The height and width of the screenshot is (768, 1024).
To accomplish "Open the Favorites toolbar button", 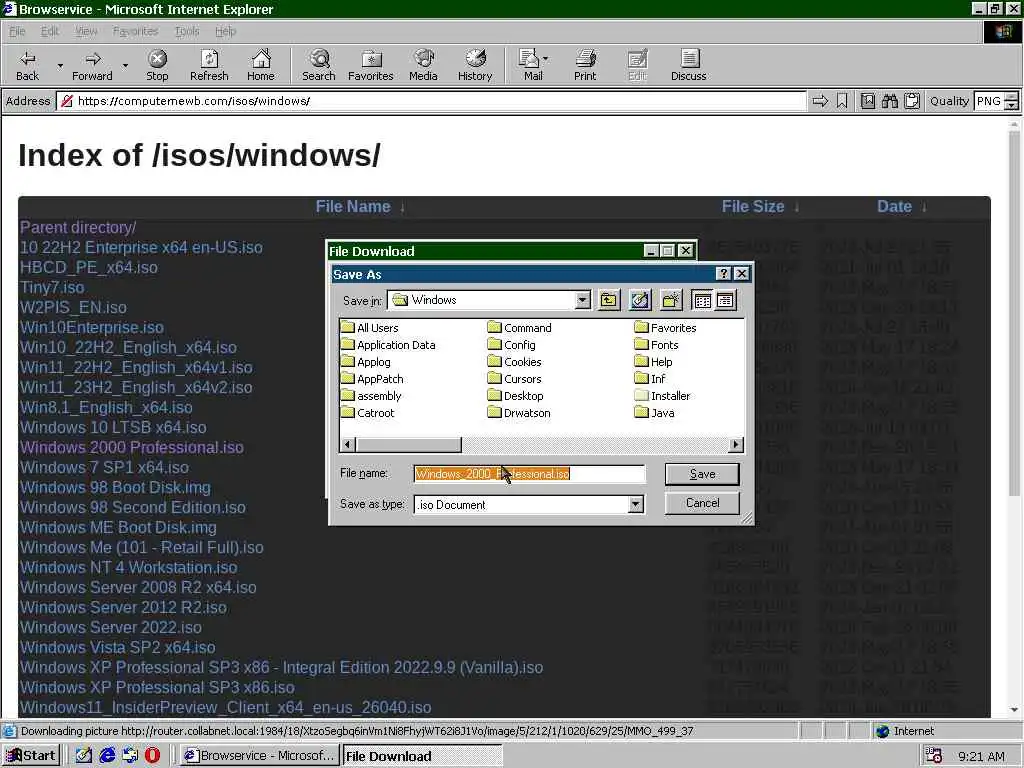I will (370, 65).
